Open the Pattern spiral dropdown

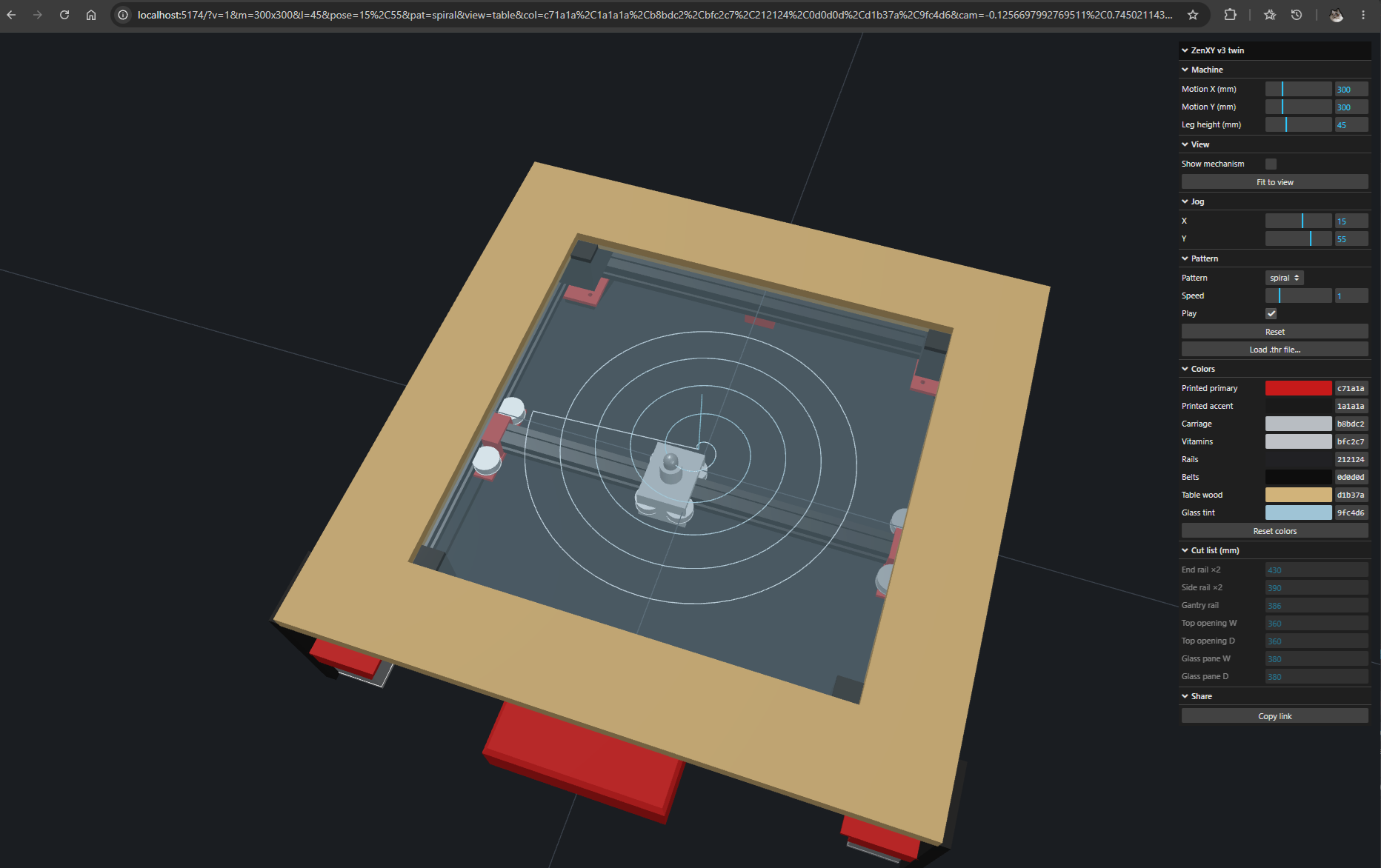(x=1284, y=278)
